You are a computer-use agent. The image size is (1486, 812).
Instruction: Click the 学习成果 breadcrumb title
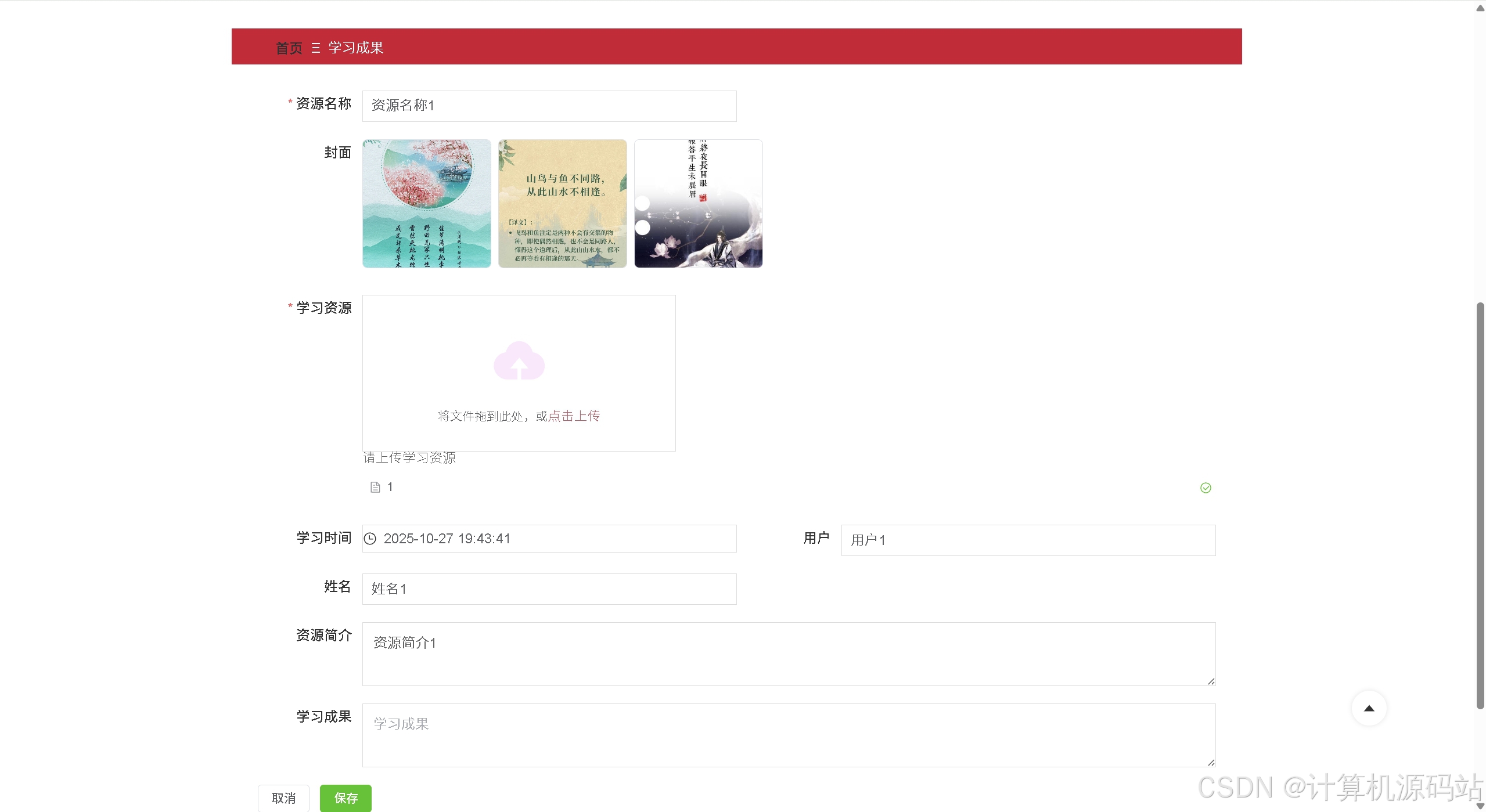click(356, 48)
